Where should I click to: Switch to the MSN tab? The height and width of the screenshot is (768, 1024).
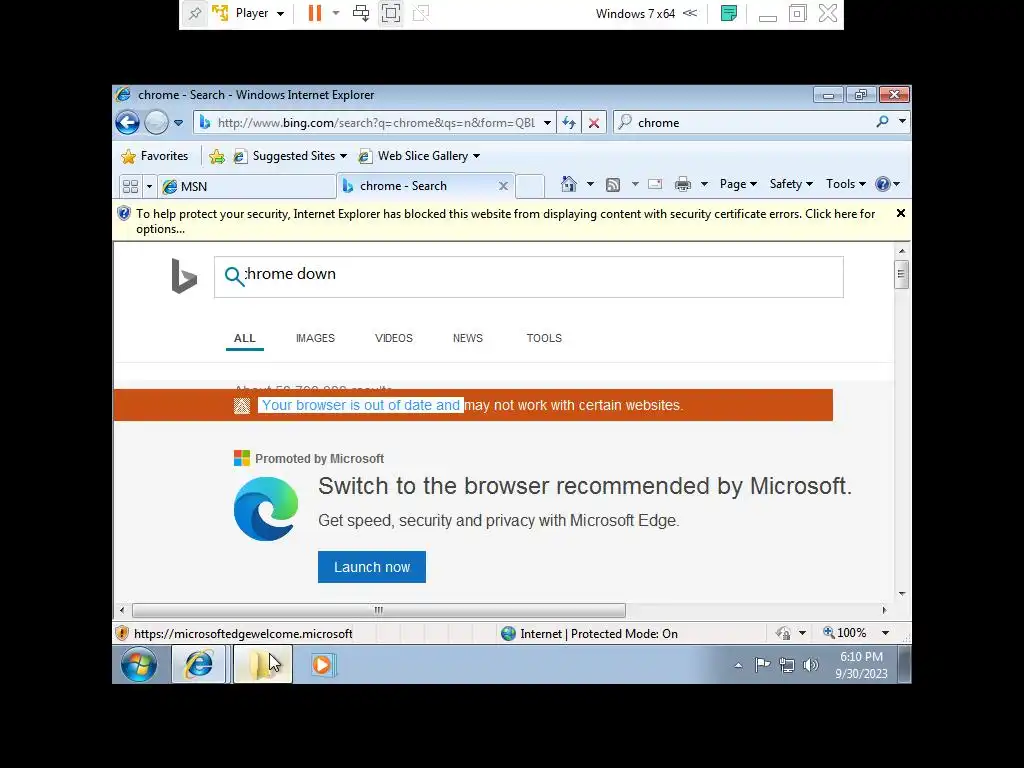[x=246, y=187]
